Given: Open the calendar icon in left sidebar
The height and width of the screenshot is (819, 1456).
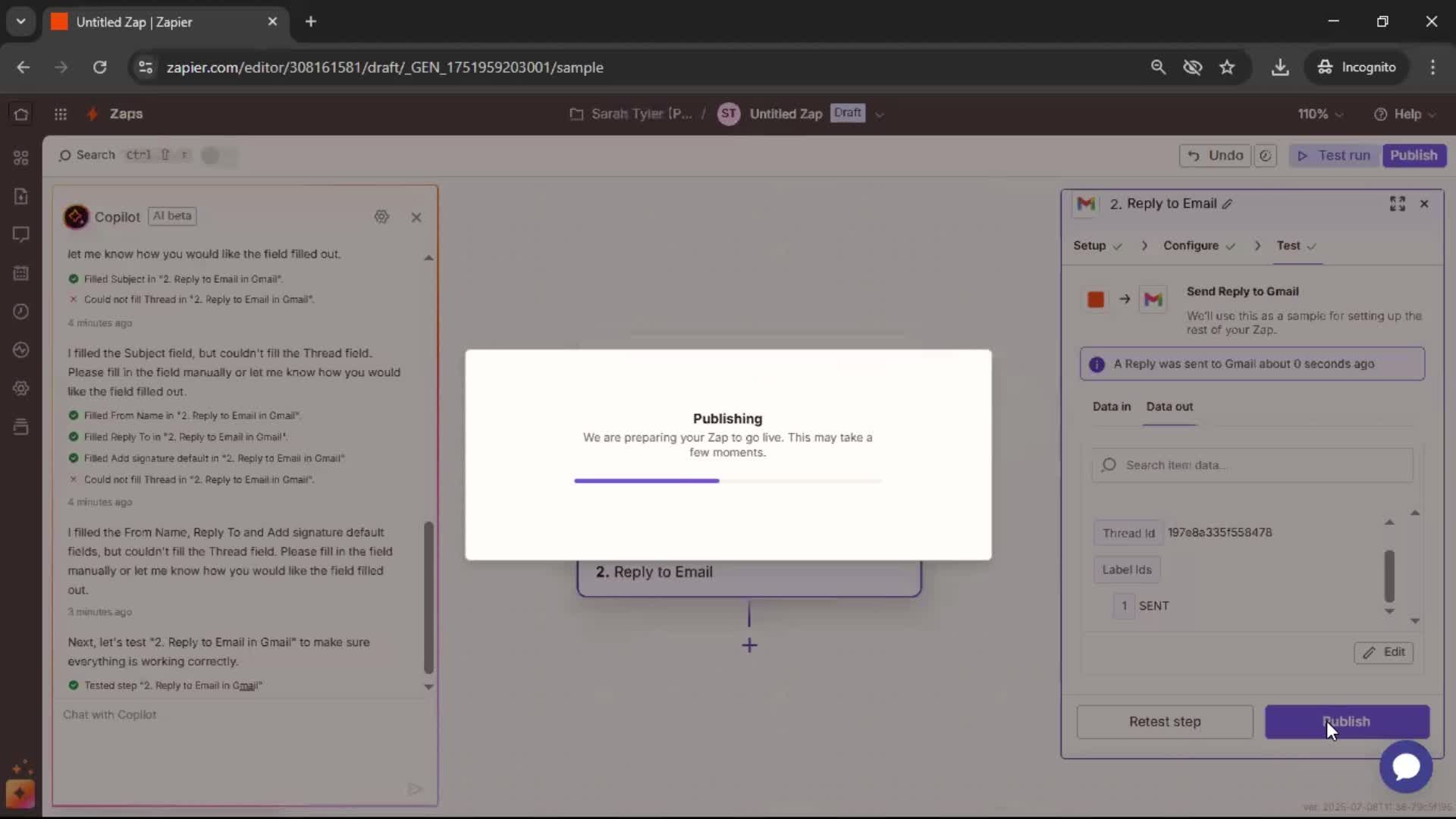Looking at the screenshot, I should click(x=21, y=273).
